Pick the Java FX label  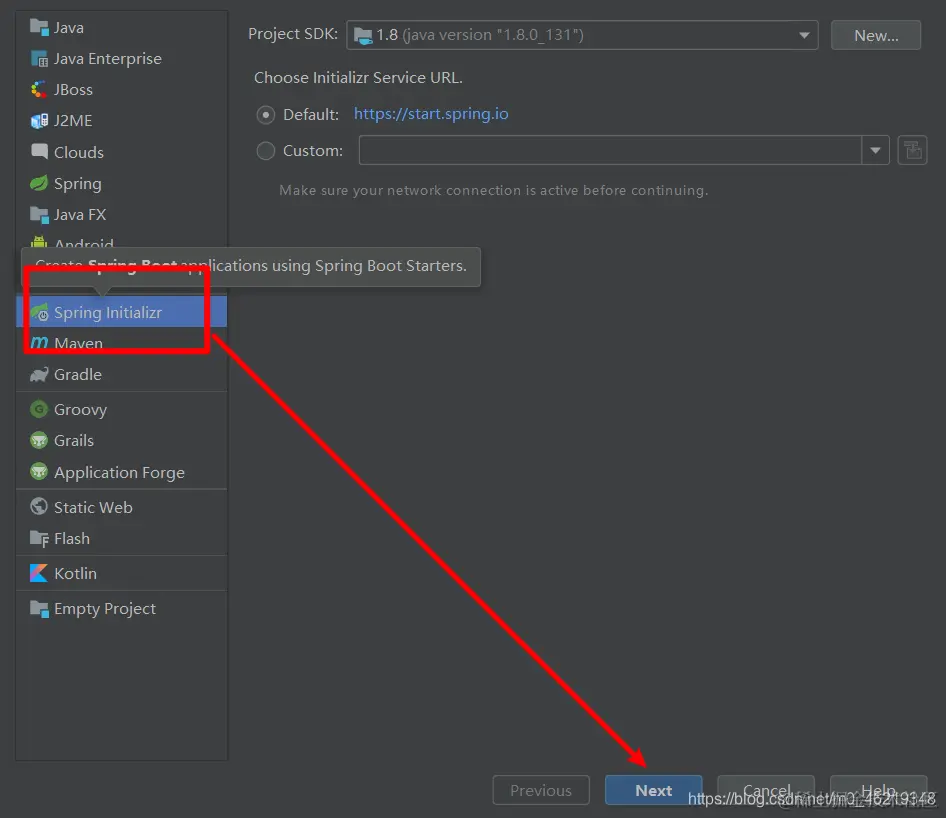(80, 215)
